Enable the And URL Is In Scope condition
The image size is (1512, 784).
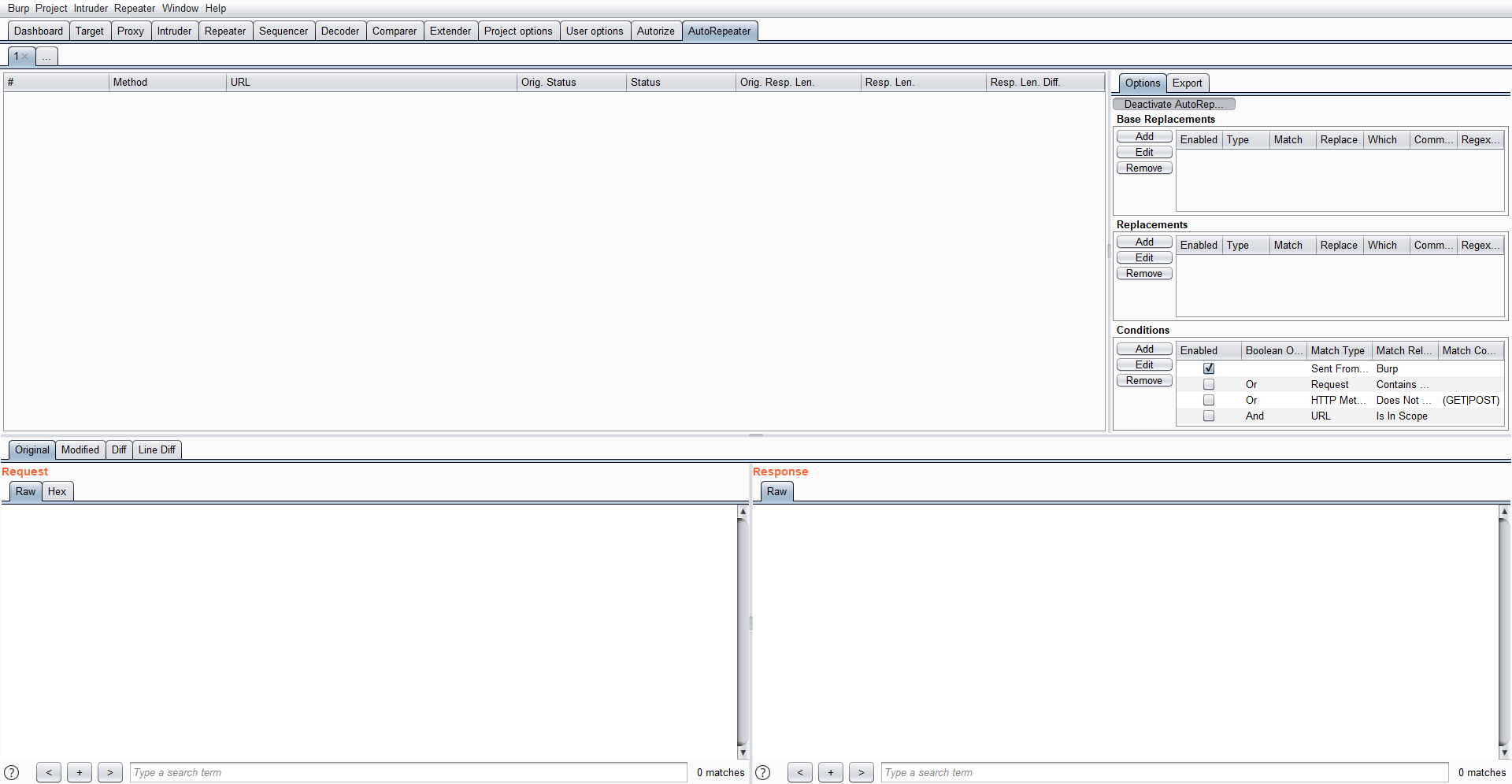coord(1209,416)
